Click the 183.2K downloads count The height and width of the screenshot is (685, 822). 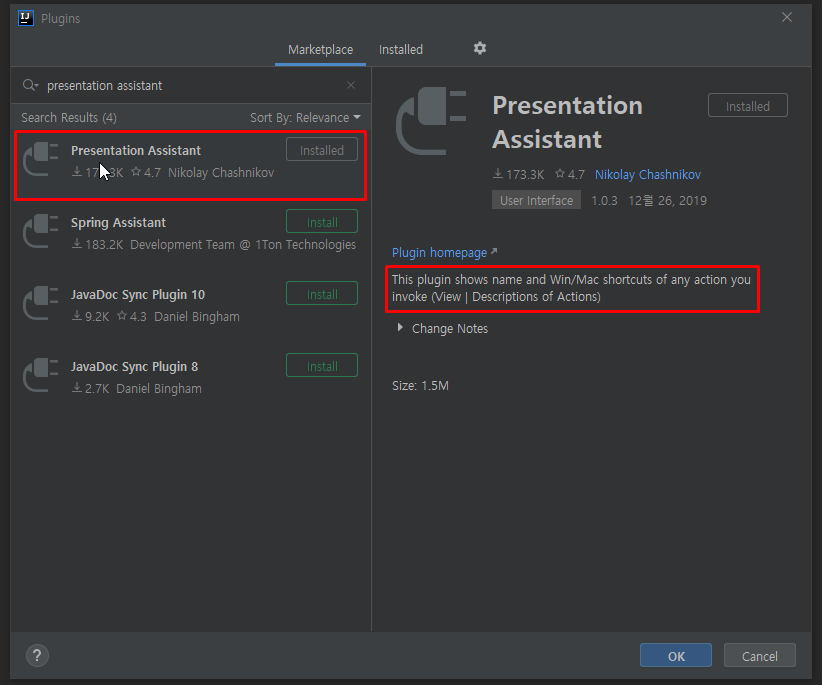98,245
